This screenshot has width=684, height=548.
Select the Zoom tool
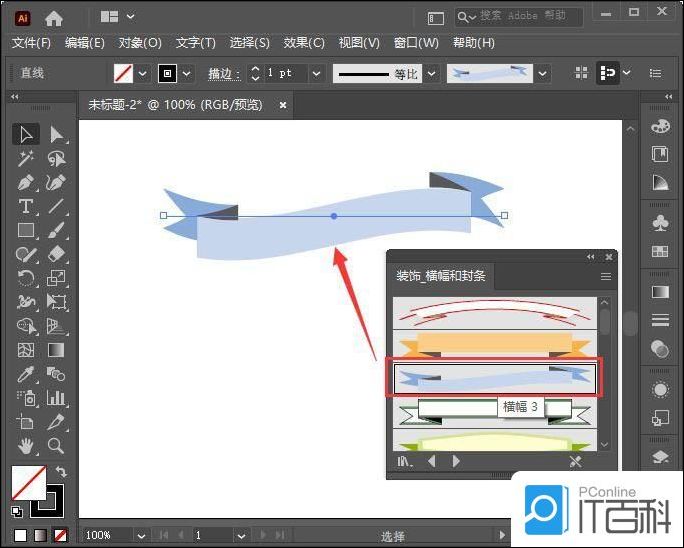56,445
